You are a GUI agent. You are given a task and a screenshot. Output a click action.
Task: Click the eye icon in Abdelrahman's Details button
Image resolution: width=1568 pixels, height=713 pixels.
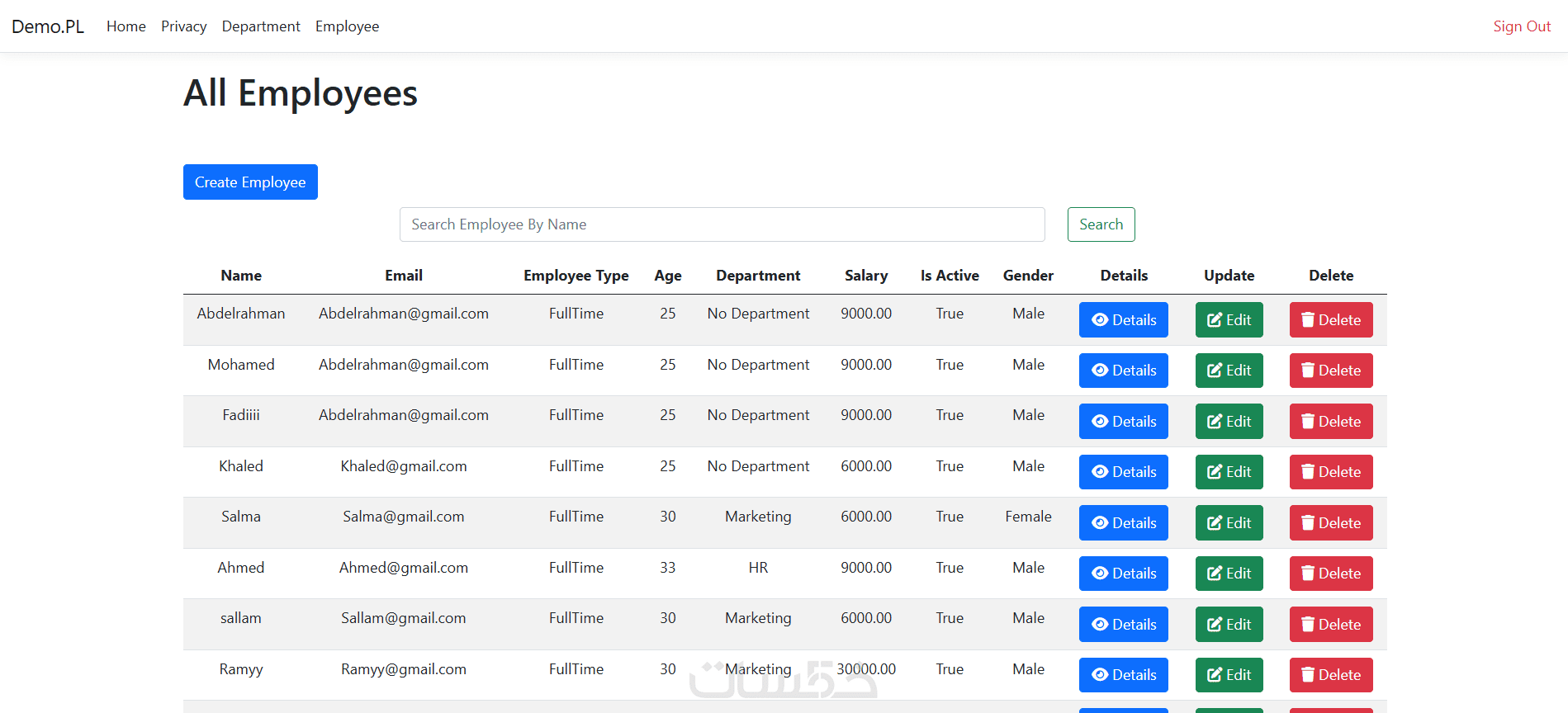click(x=1100, y=320)
